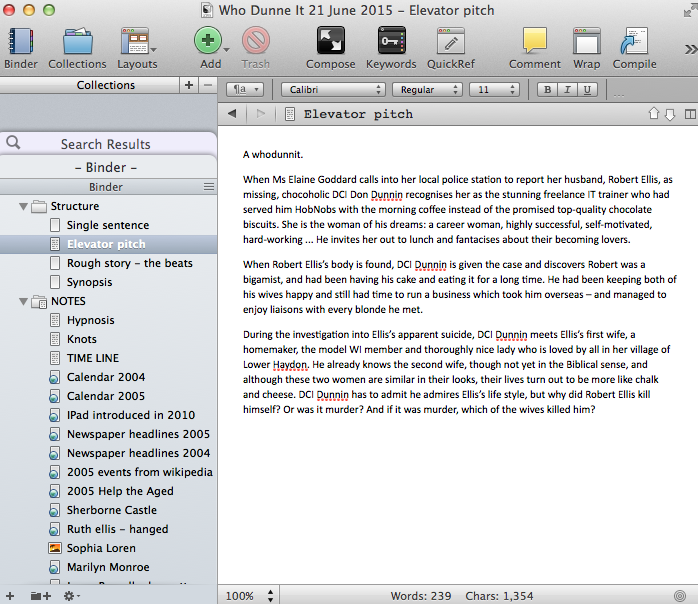
Task: Click the Compile toolbar icon
Action: 634,41
